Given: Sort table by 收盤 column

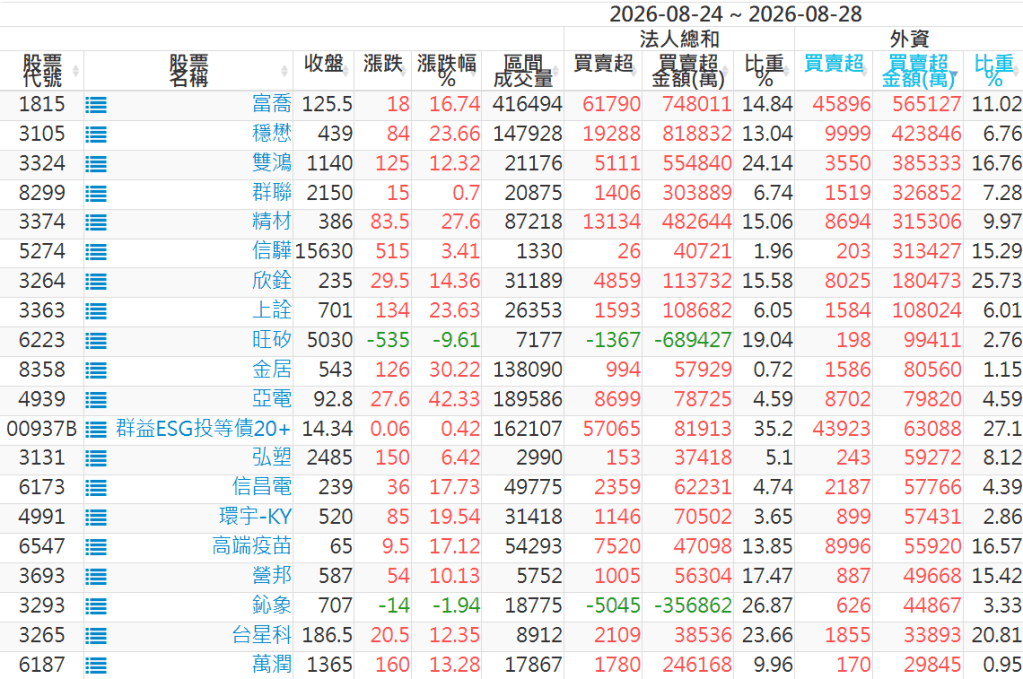Looking at the screenshot, I should (324, 70).
